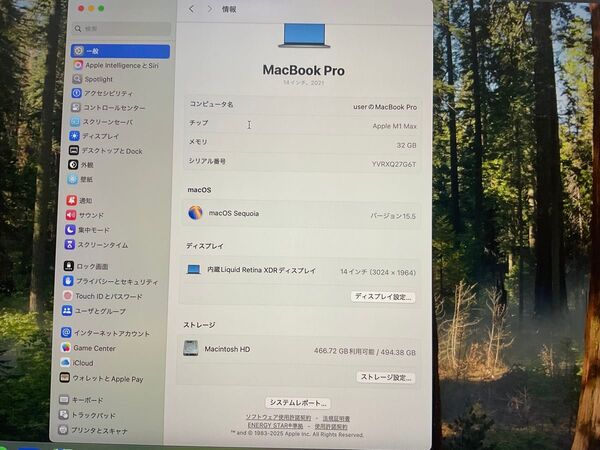Open コントロールセンター settings

pyautogui.click(x=108, y=108)
